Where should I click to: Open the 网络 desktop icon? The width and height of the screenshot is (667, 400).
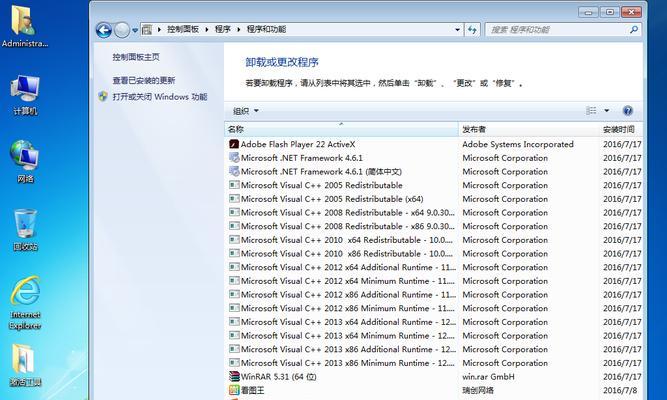(x=25, y=162)
